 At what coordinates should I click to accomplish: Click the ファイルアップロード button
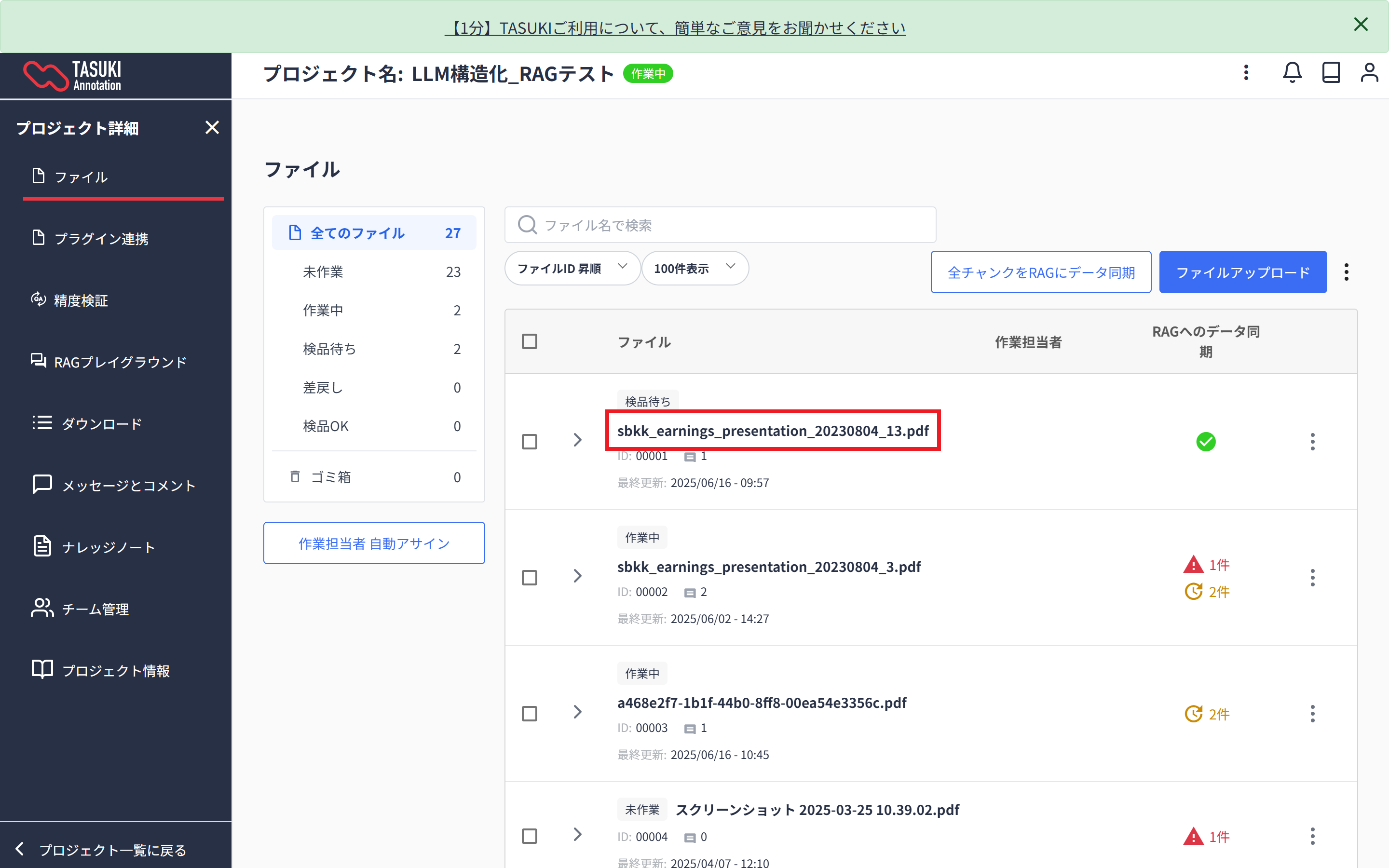1243,272
